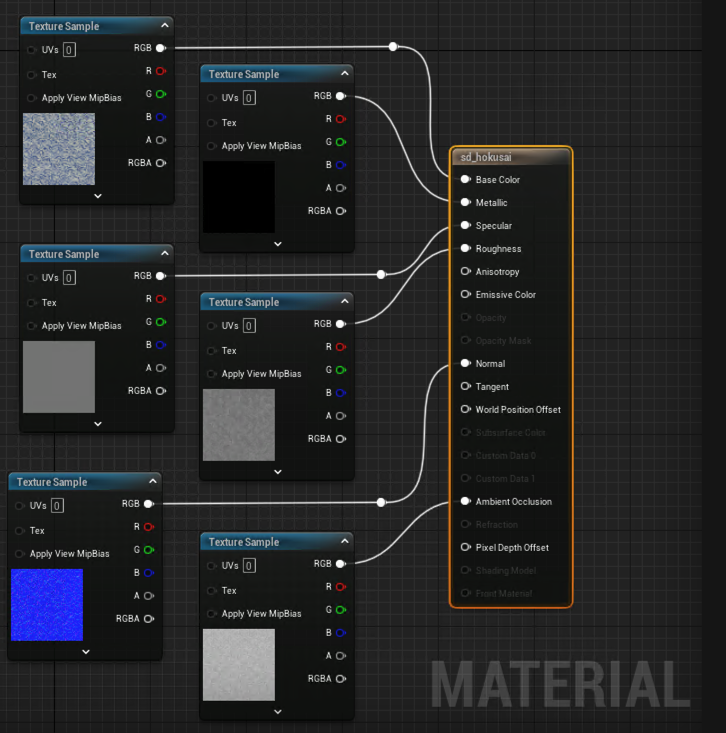Click A output on Specular-wired Texture Sample
Image resolution: width=726 pixels, height=733 pixels.
point(161,368)
